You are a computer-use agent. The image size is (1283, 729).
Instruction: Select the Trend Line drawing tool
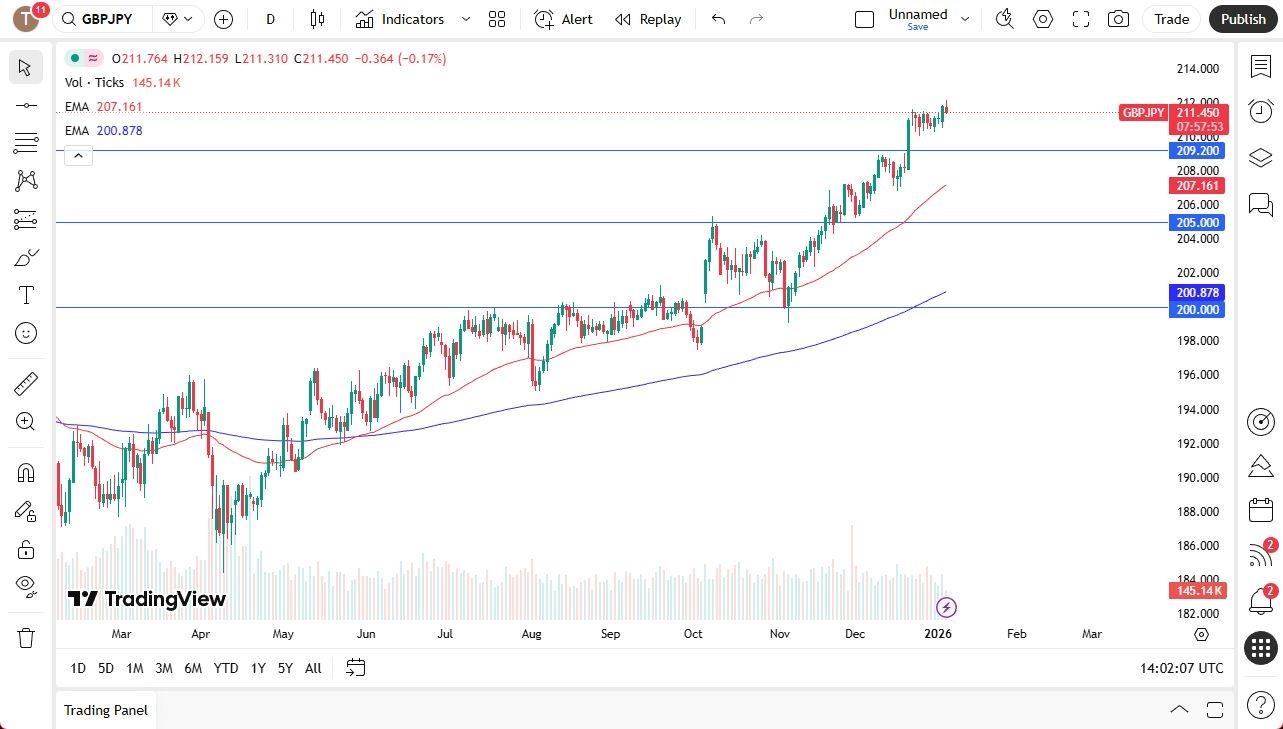point(26,105)
